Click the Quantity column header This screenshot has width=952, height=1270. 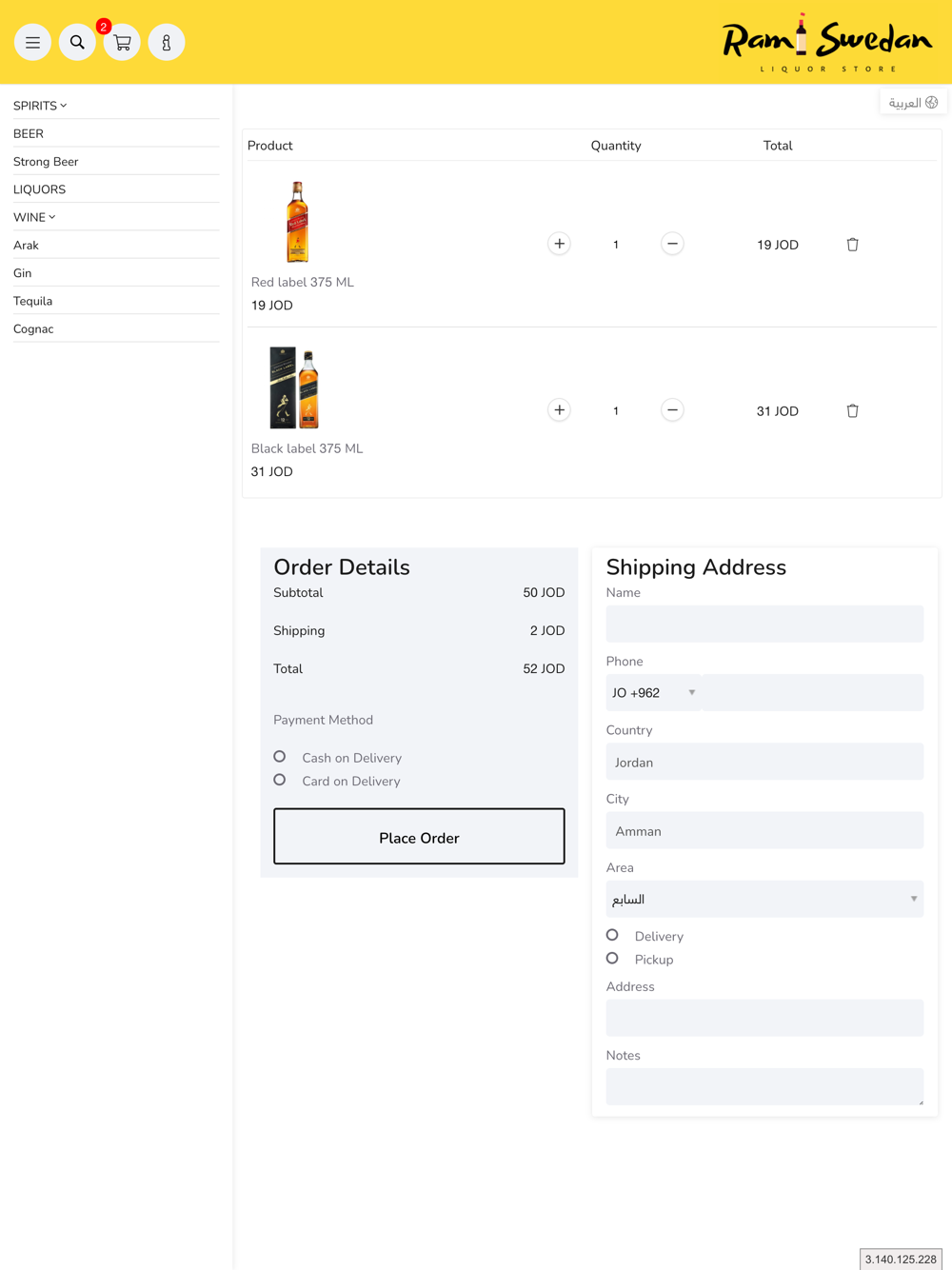click(616, 146)
